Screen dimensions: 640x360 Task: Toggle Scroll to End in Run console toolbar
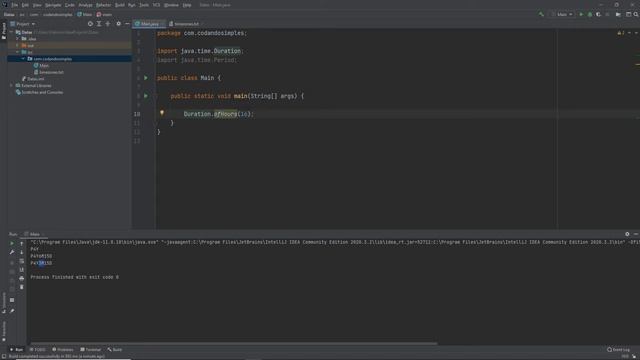[22, 270]
